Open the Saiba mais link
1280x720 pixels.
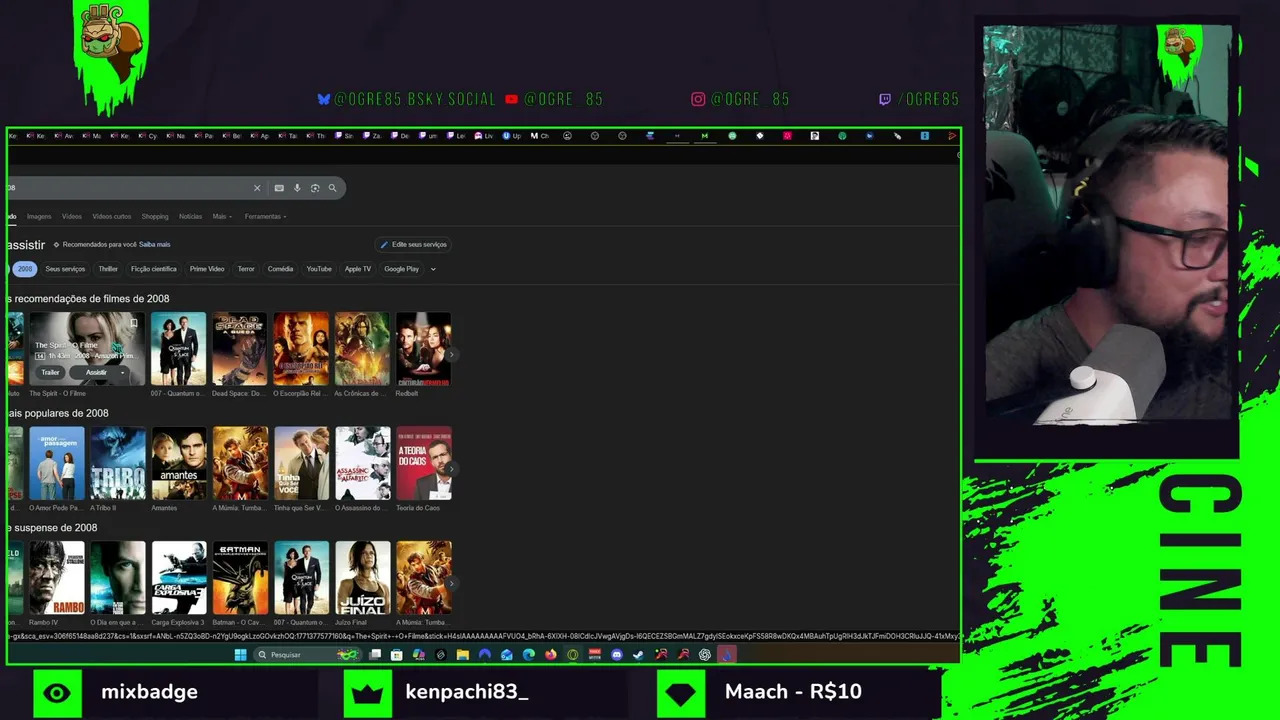(154, 244)
